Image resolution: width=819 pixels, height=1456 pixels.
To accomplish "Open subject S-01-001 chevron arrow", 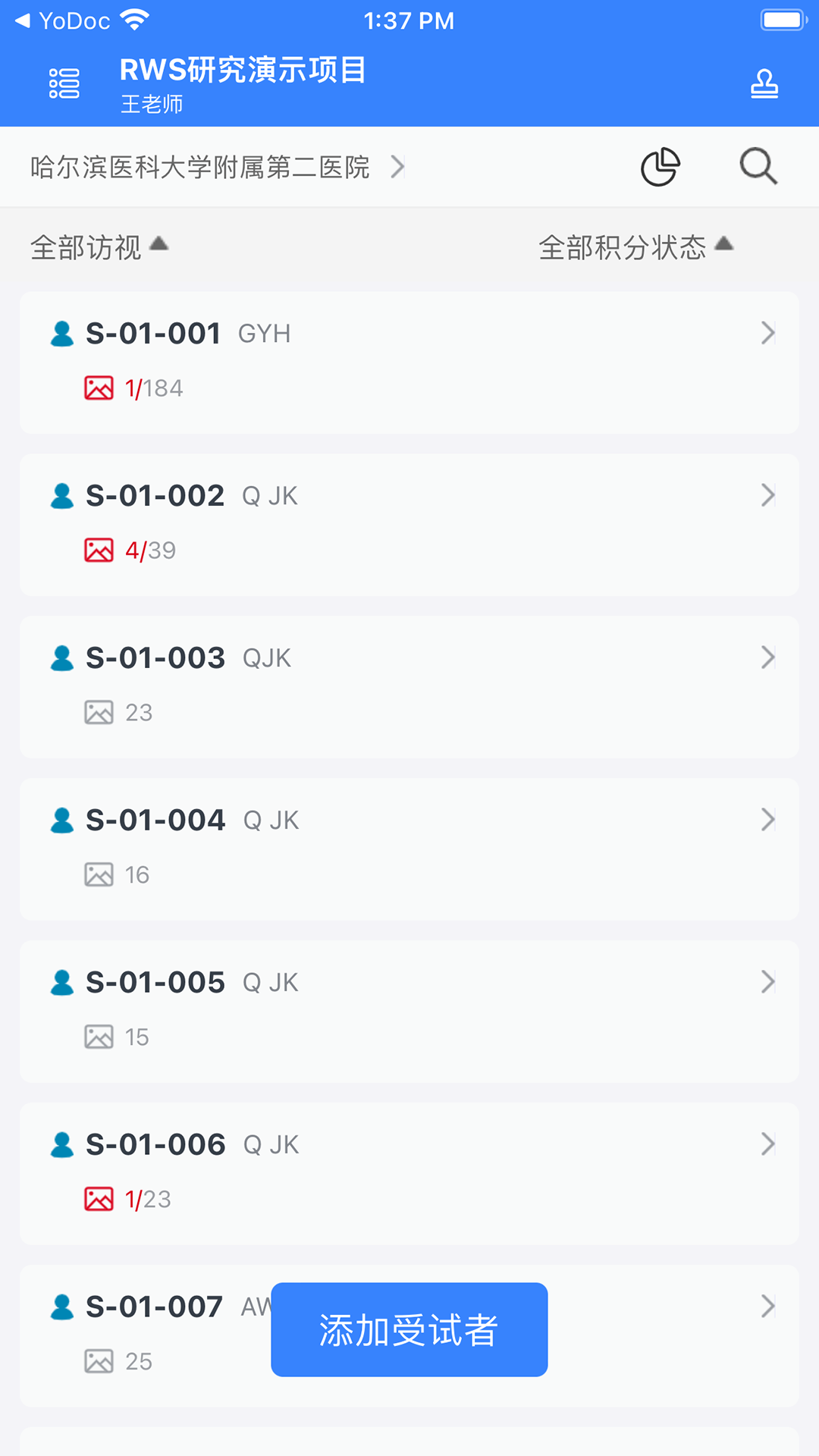I will point(767,333).
